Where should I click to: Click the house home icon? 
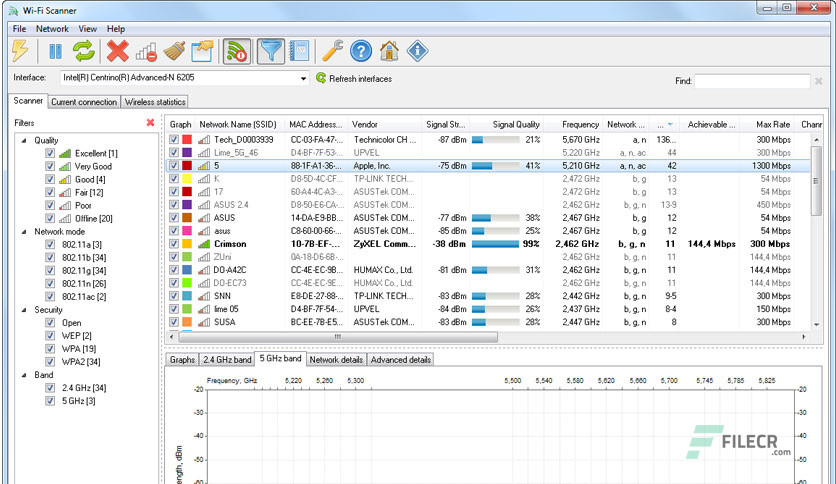coord(389,51)
